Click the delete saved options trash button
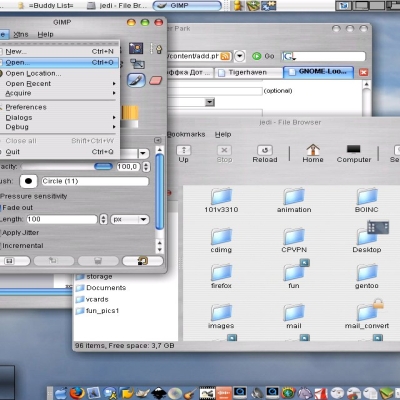Viewport: 400px width, 400px height. (98, 261)
